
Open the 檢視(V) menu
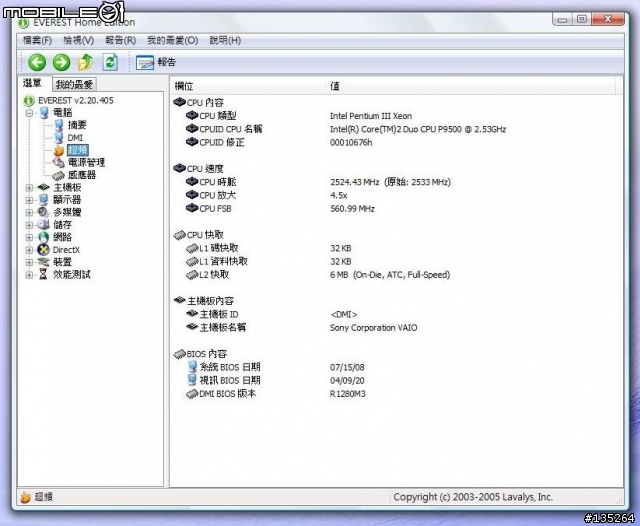(x=78, y=40)
